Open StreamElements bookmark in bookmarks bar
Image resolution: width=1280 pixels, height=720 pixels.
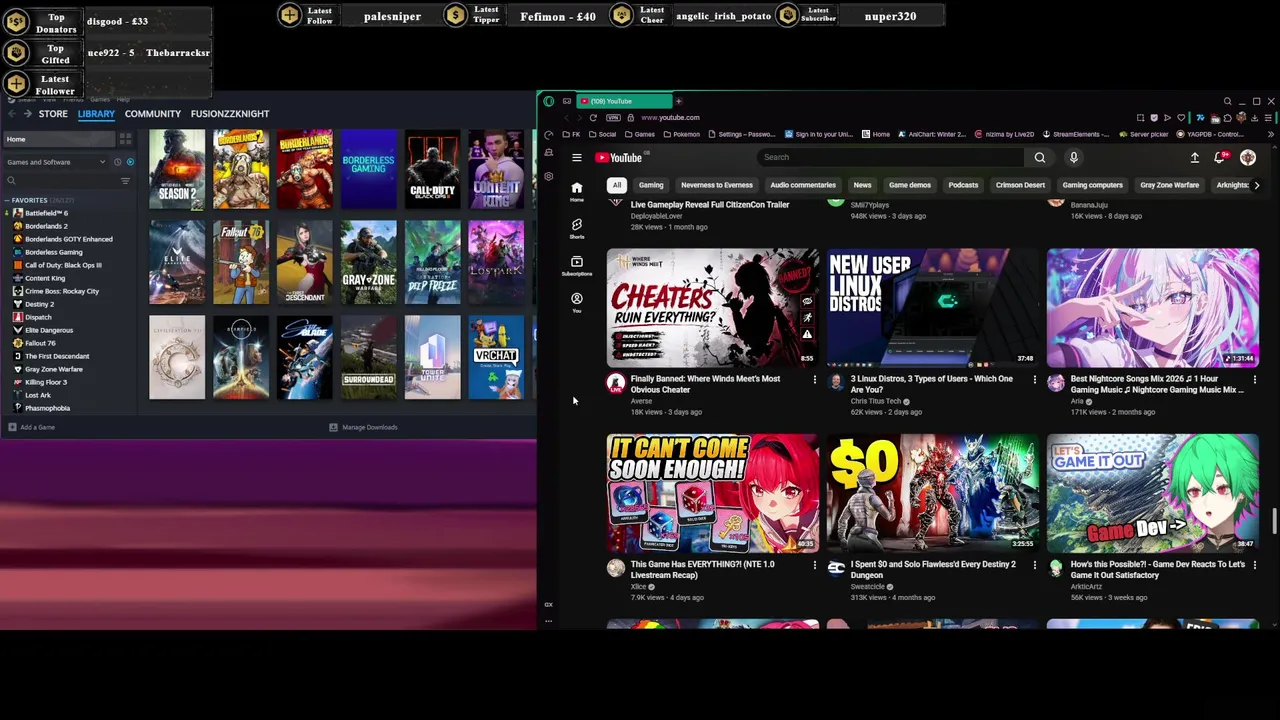pyautogui.click(x=1077, y=135)
